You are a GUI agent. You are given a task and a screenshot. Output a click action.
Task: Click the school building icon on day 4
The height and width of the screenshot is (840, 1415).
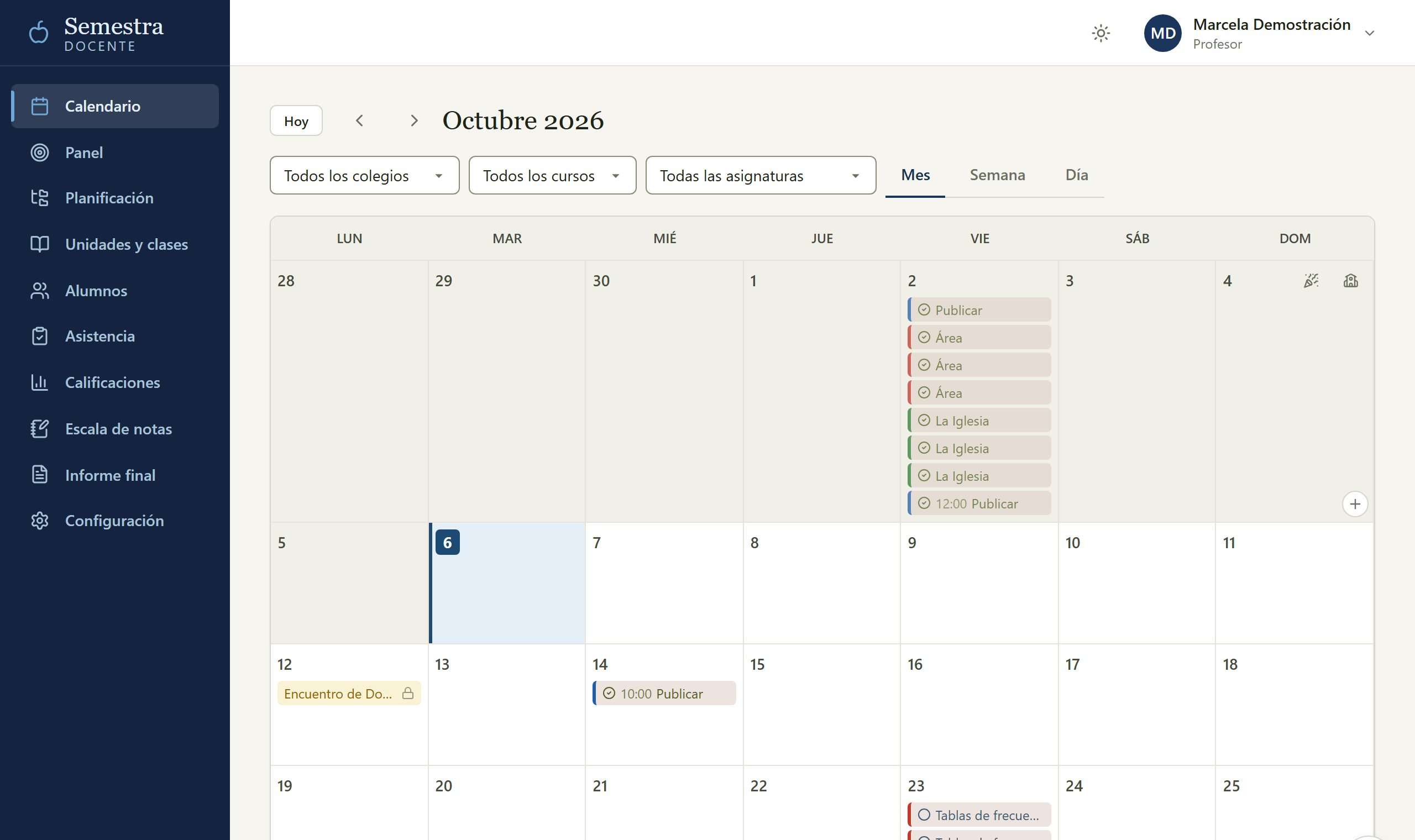point(1350,280)
